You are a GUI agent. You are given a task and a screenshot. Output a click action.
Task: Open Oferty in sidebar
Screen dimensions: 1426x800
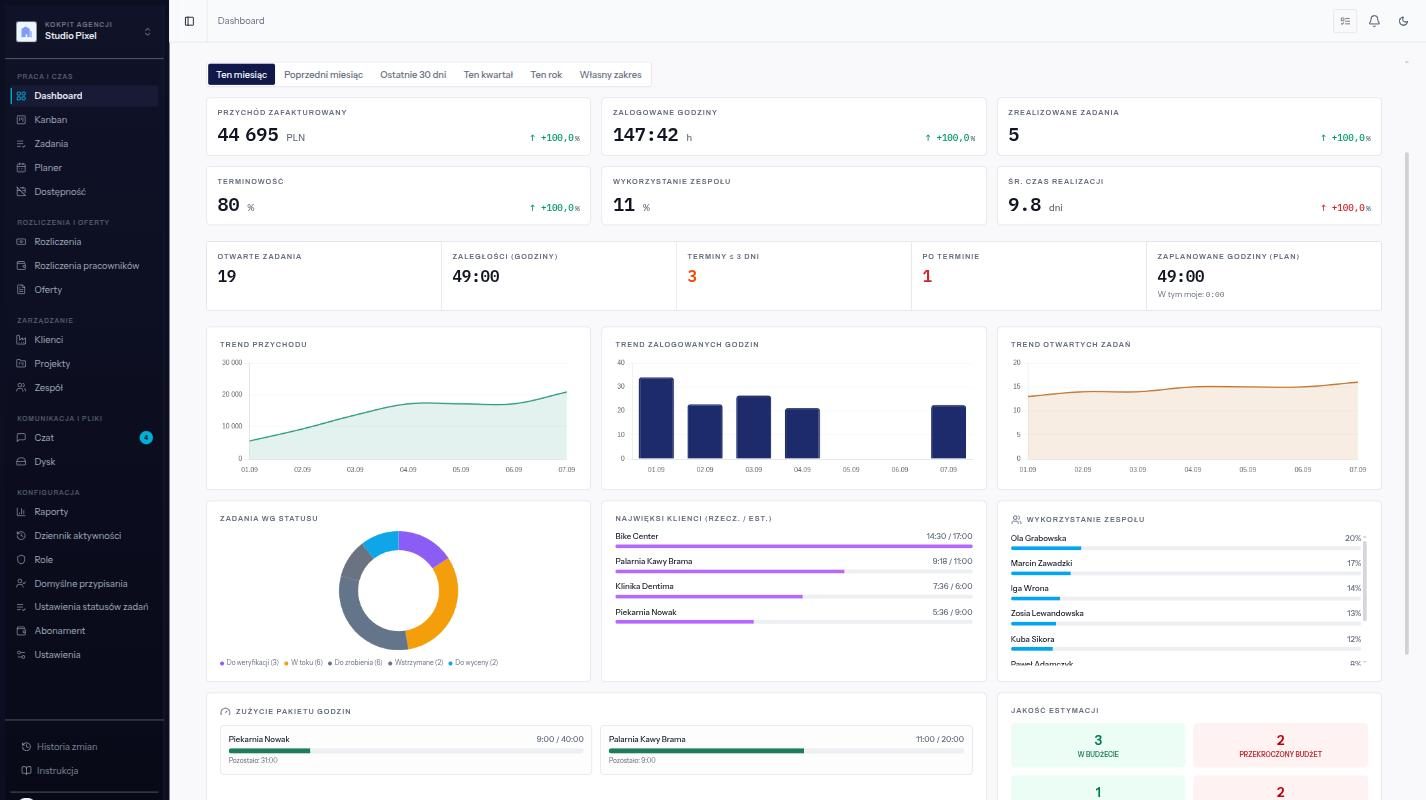pyautogui.click(x=84, y=290)
